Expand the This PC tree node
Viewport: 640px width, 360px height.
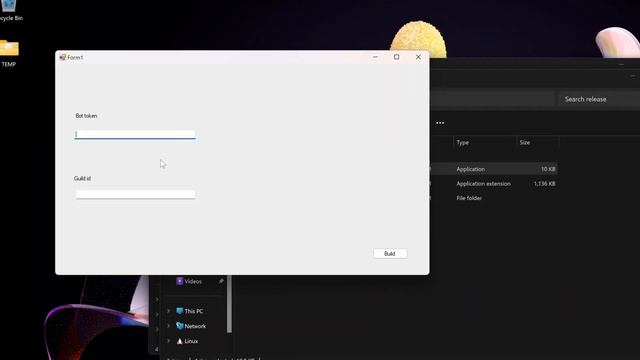[169, 311]
